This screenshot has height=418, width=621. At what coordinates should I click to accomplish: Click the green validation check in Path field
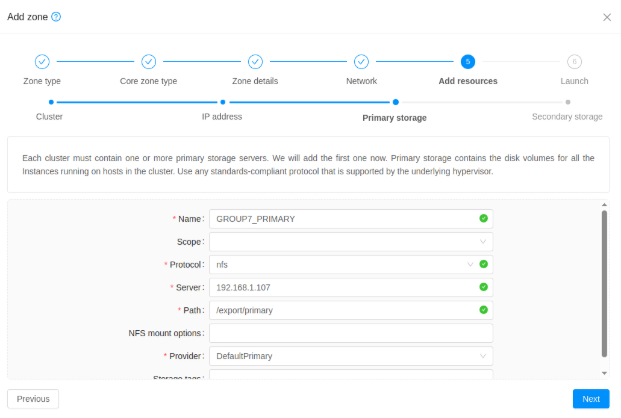pos(483,310)
